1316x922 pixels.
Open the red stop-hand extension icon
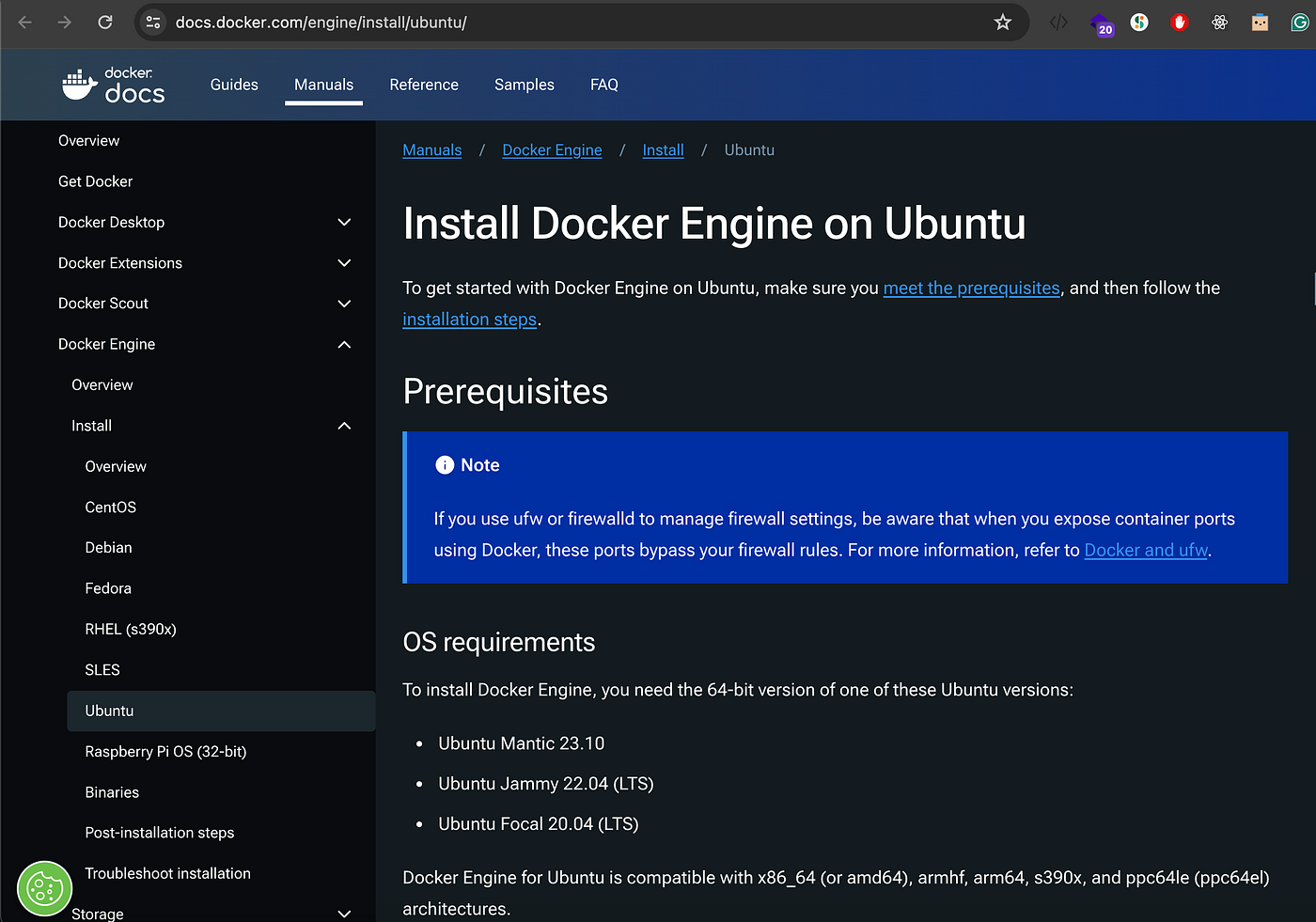click(1180, 22)
